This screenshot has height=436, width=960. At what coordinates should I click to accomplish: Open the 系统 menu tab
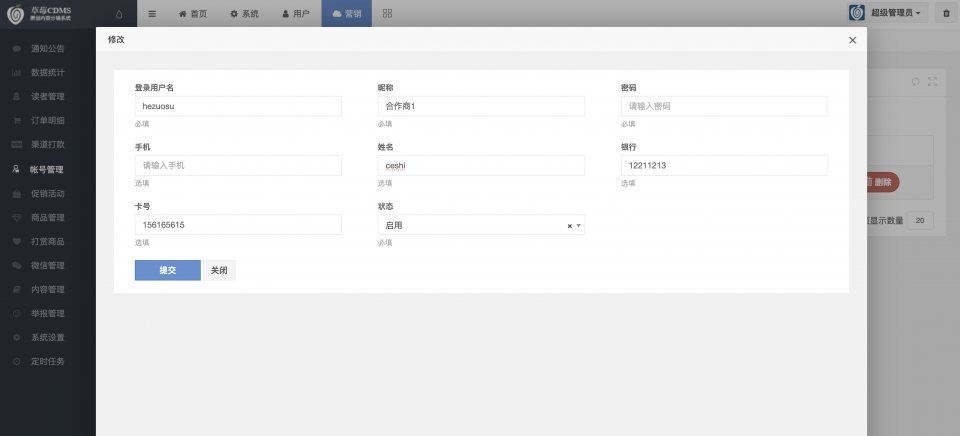244,14
